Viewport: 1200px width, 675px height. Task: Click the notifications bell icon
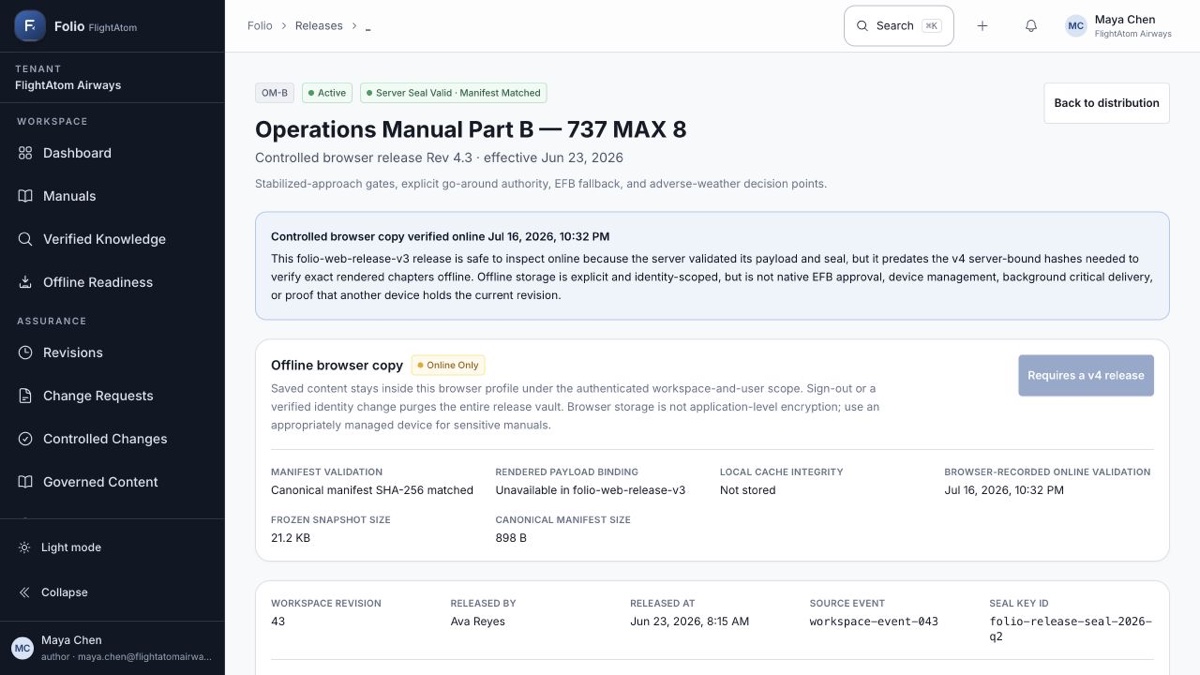click(x=1031, y=26)
